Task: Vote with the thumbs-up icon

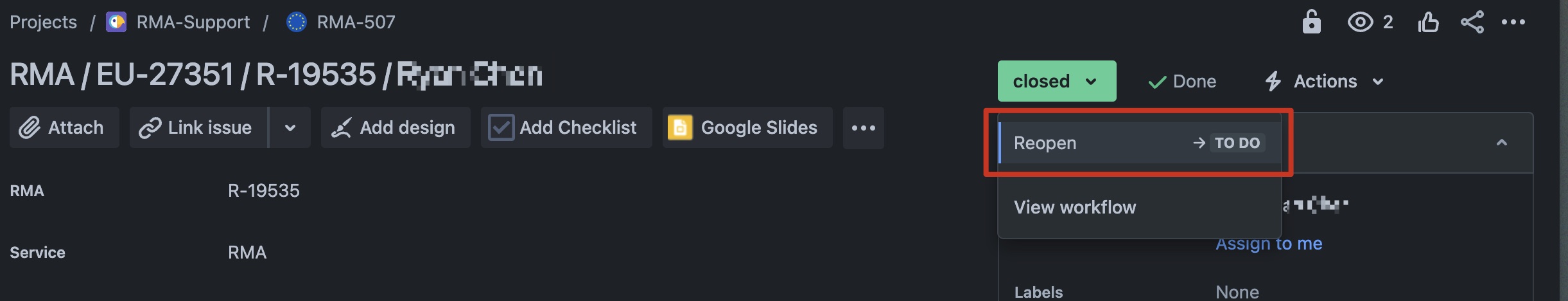Action: [x=1428, y=22]
